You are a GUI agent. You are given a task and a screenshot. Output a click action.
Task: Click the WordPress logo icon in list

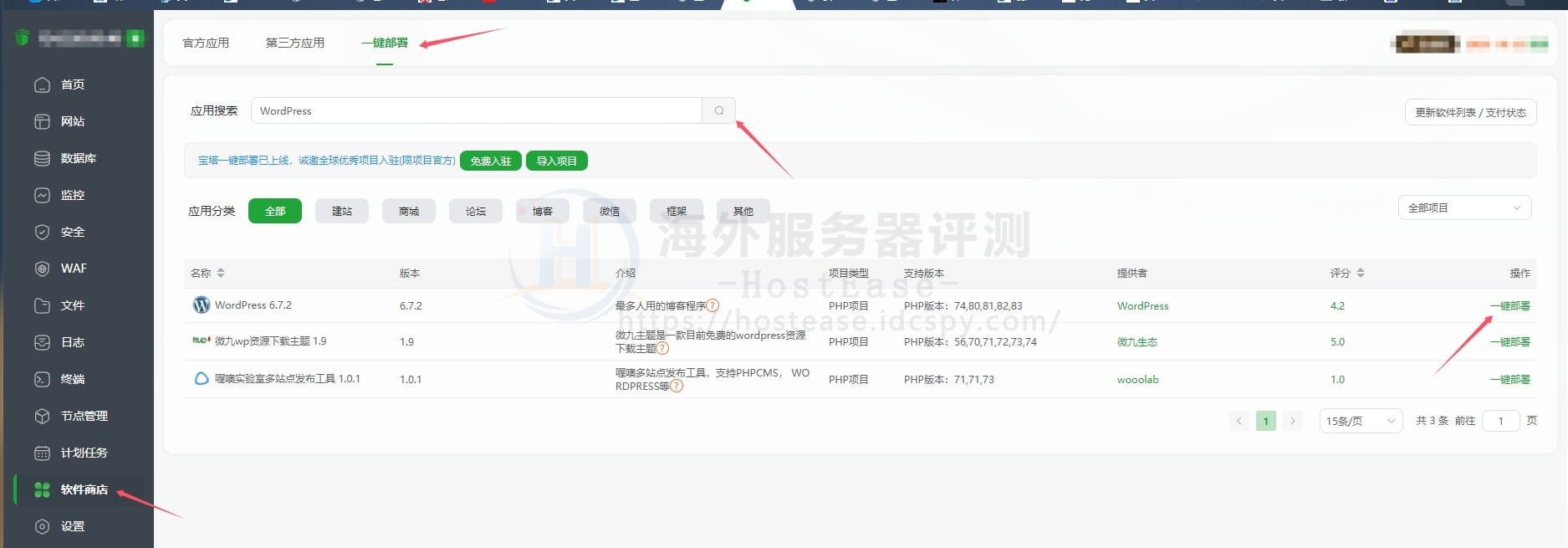coord(201,305)
